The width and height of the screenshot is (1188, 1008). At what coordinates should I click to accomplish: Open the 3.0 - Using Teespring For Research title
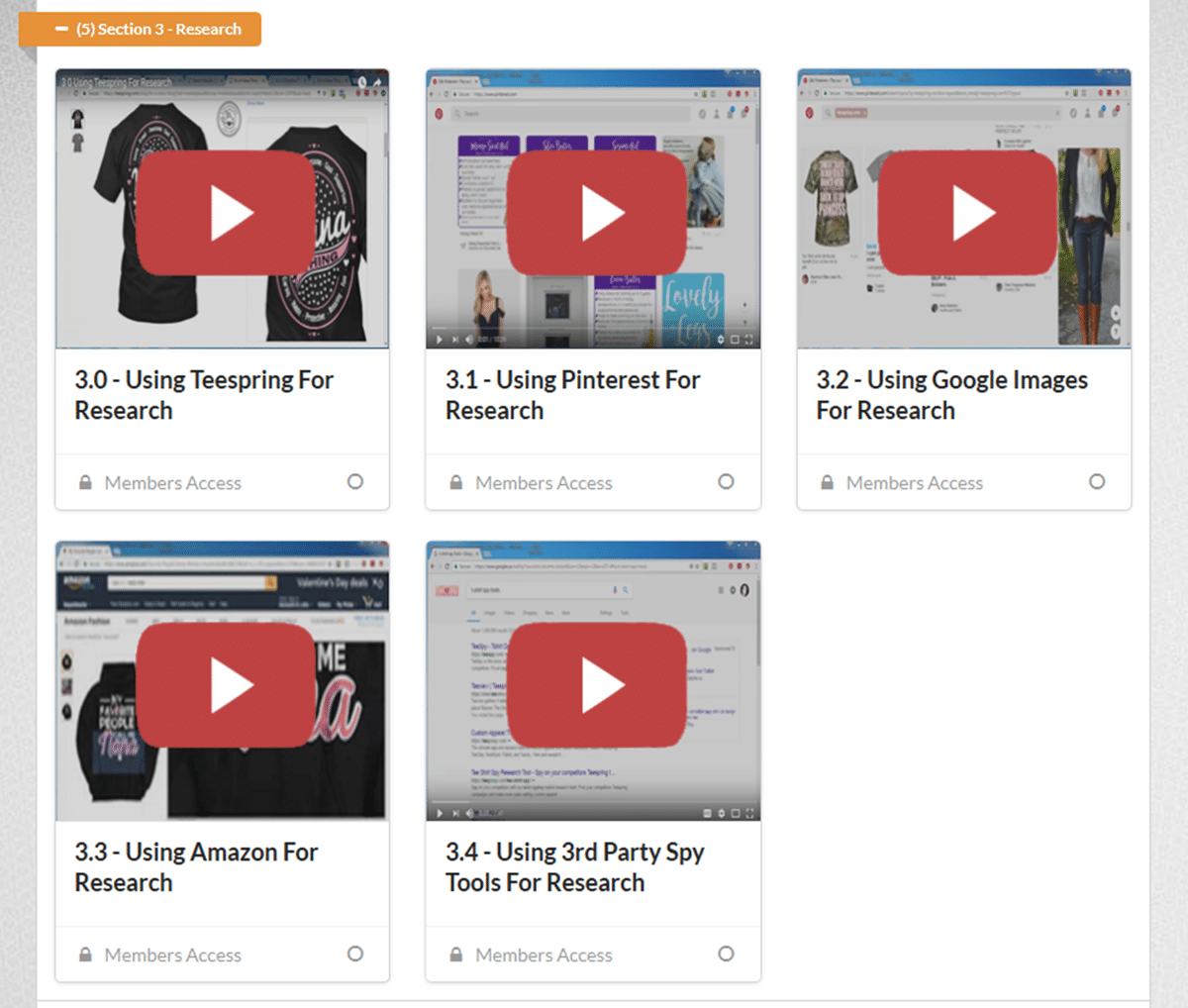pos(204,395)
